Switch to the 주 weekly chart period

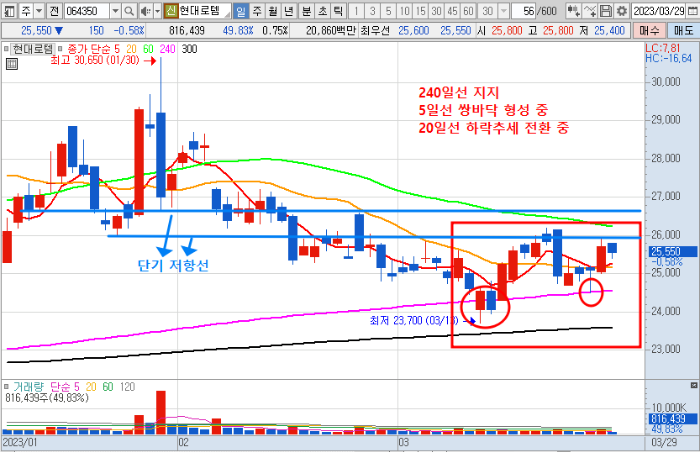point(257,11)
